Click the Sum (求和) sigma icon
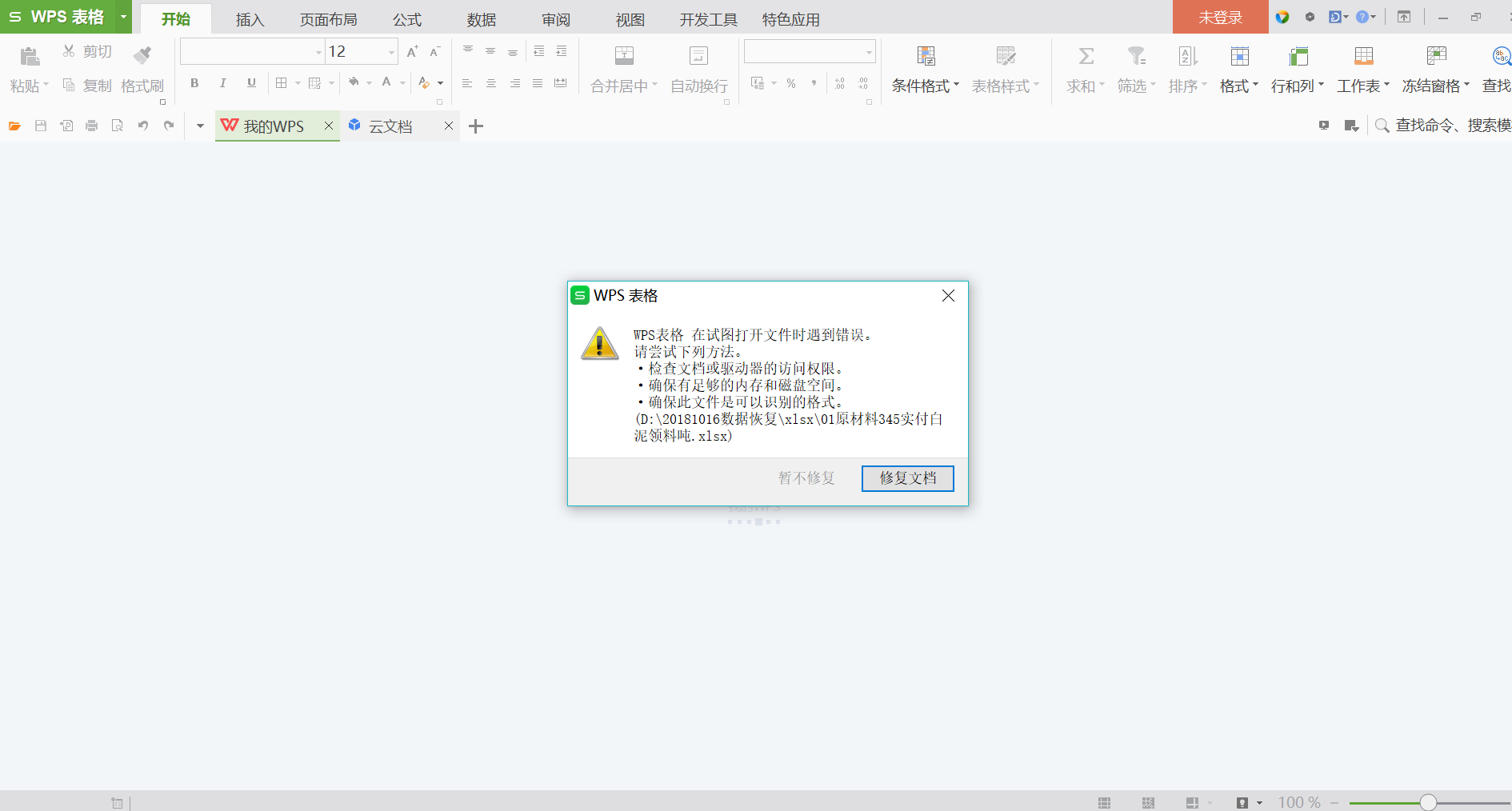 tap(1086, 55)
